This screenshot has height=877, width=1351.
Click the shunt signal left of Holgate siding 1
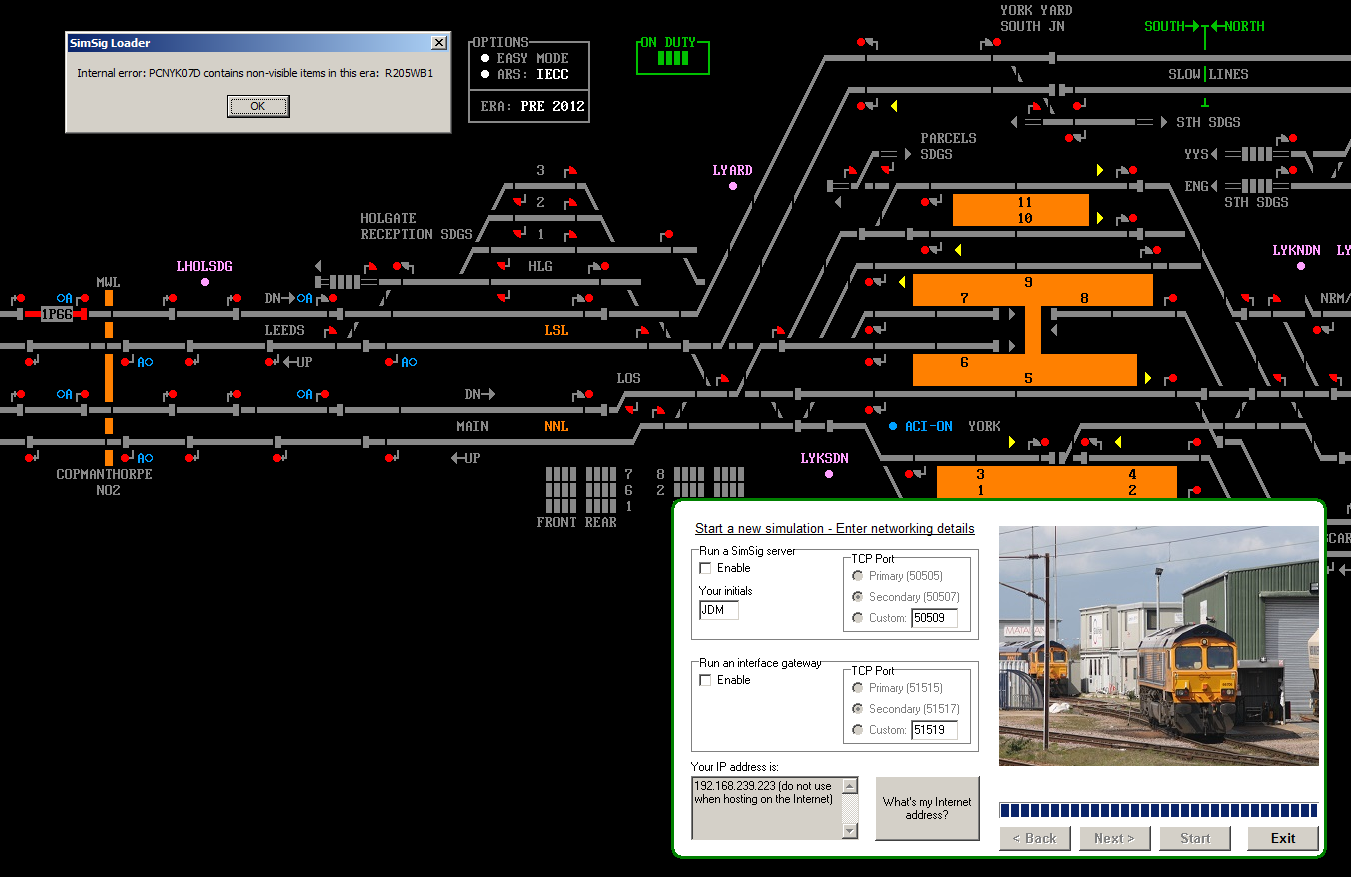[519, 235]
